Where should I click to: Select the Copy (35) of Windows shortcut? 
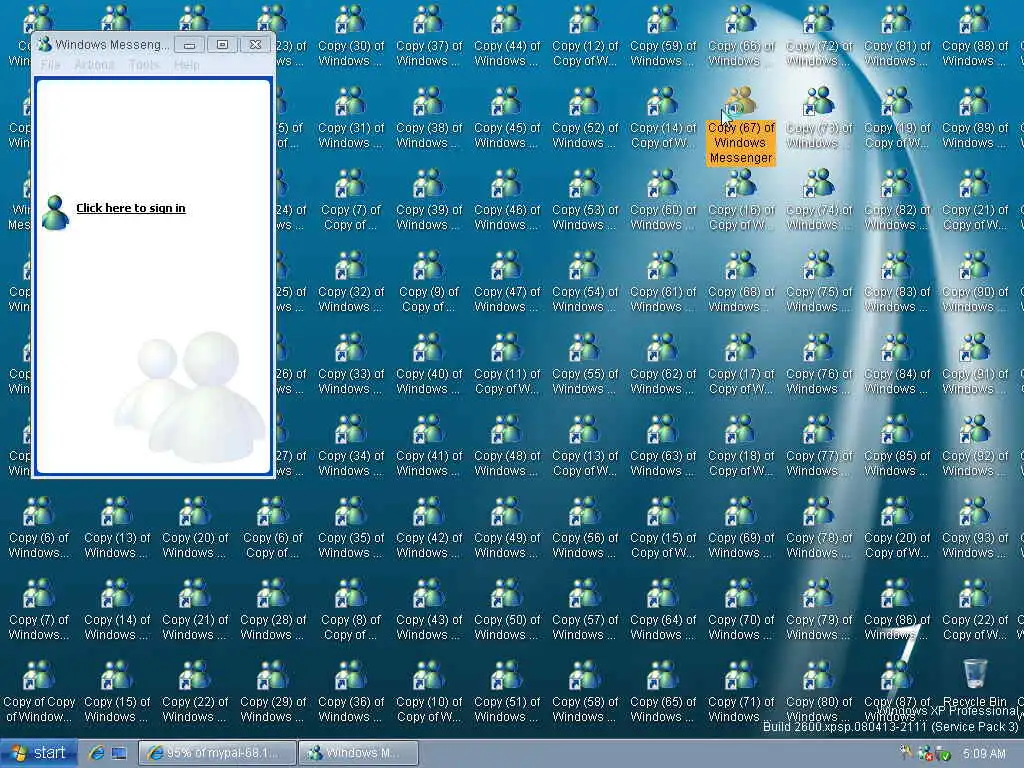[351, 528]
